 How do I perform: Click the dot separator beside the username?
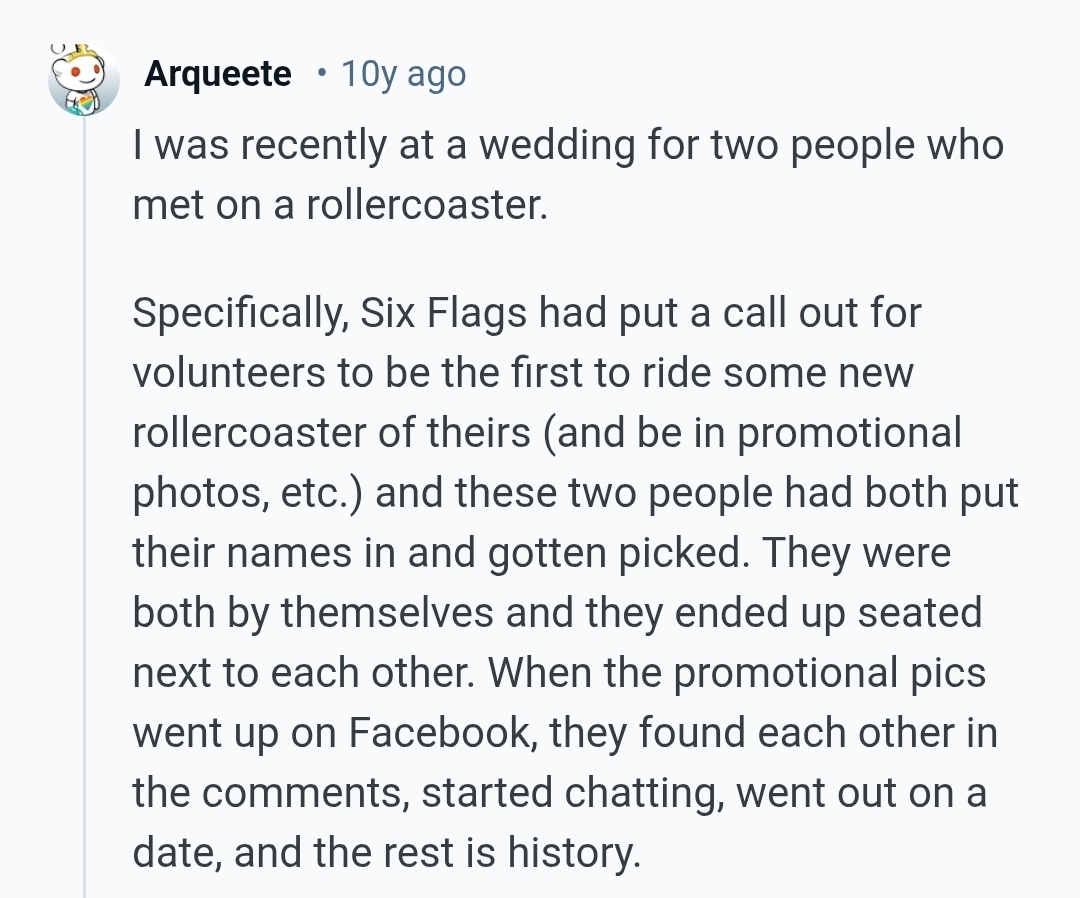pyautogui.click(x=320, y=74)
